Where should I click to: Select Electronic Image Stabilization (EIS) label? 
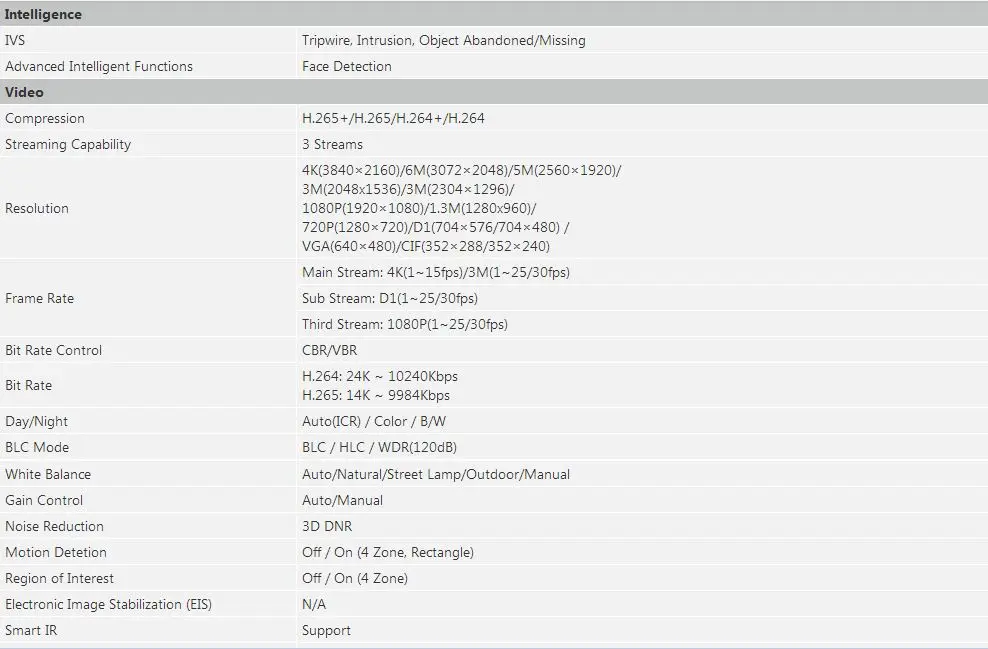pyautogui.click(x=108, y=604)
